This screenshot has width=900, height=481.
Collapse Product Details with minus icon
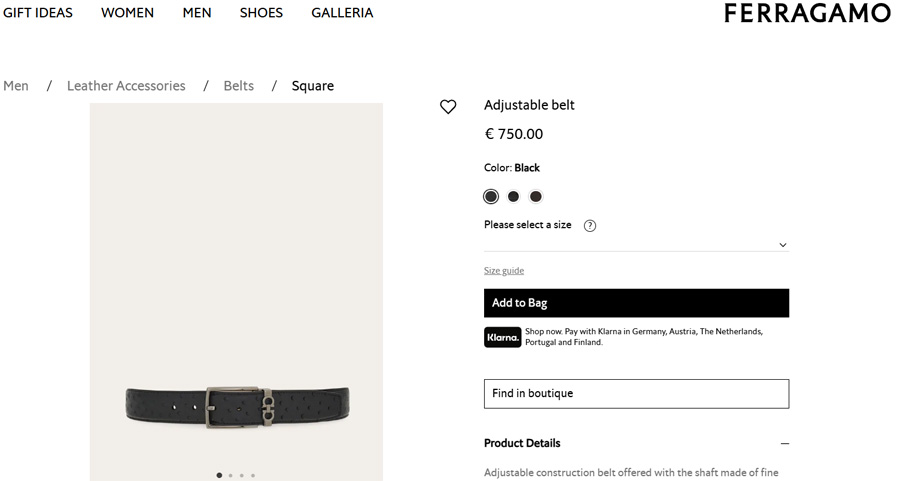tap(784, 444)
